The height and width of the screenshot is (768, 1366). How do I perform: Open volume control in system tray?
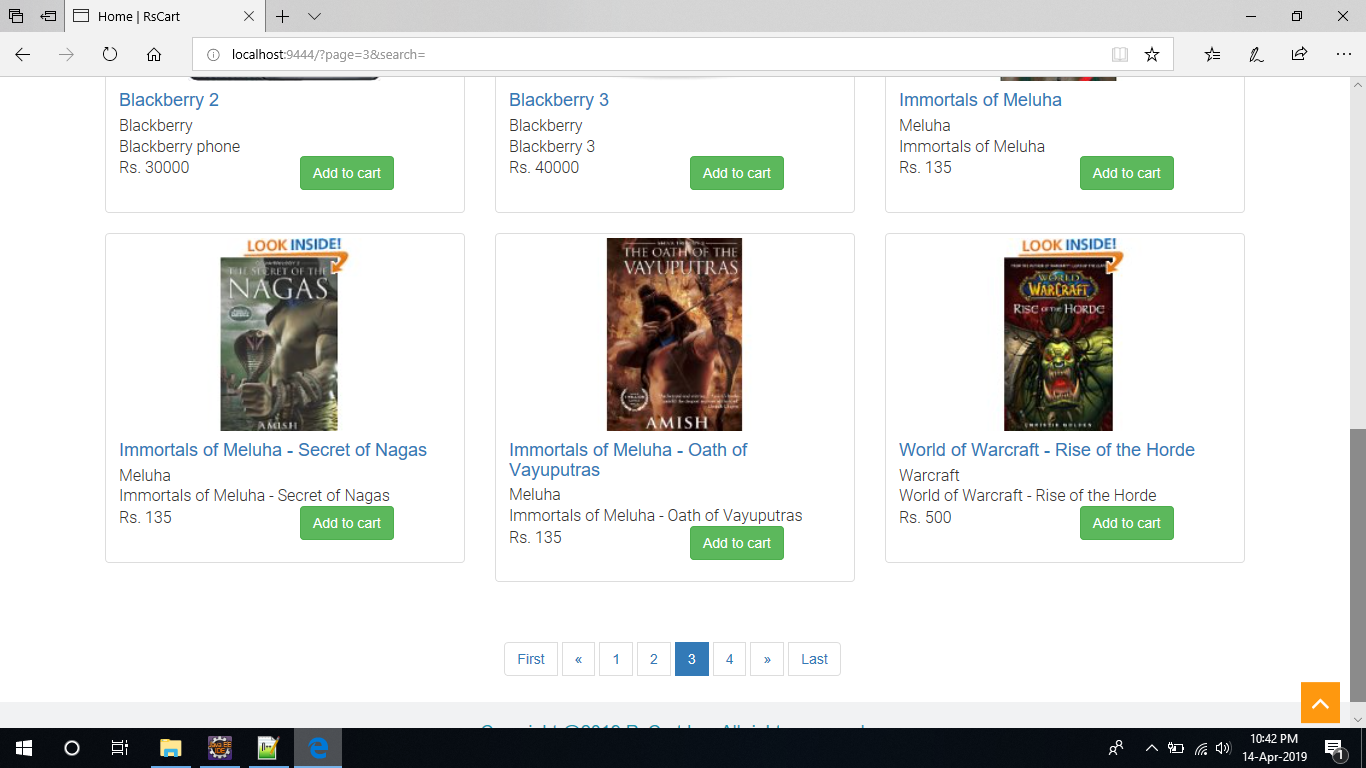1222,748
